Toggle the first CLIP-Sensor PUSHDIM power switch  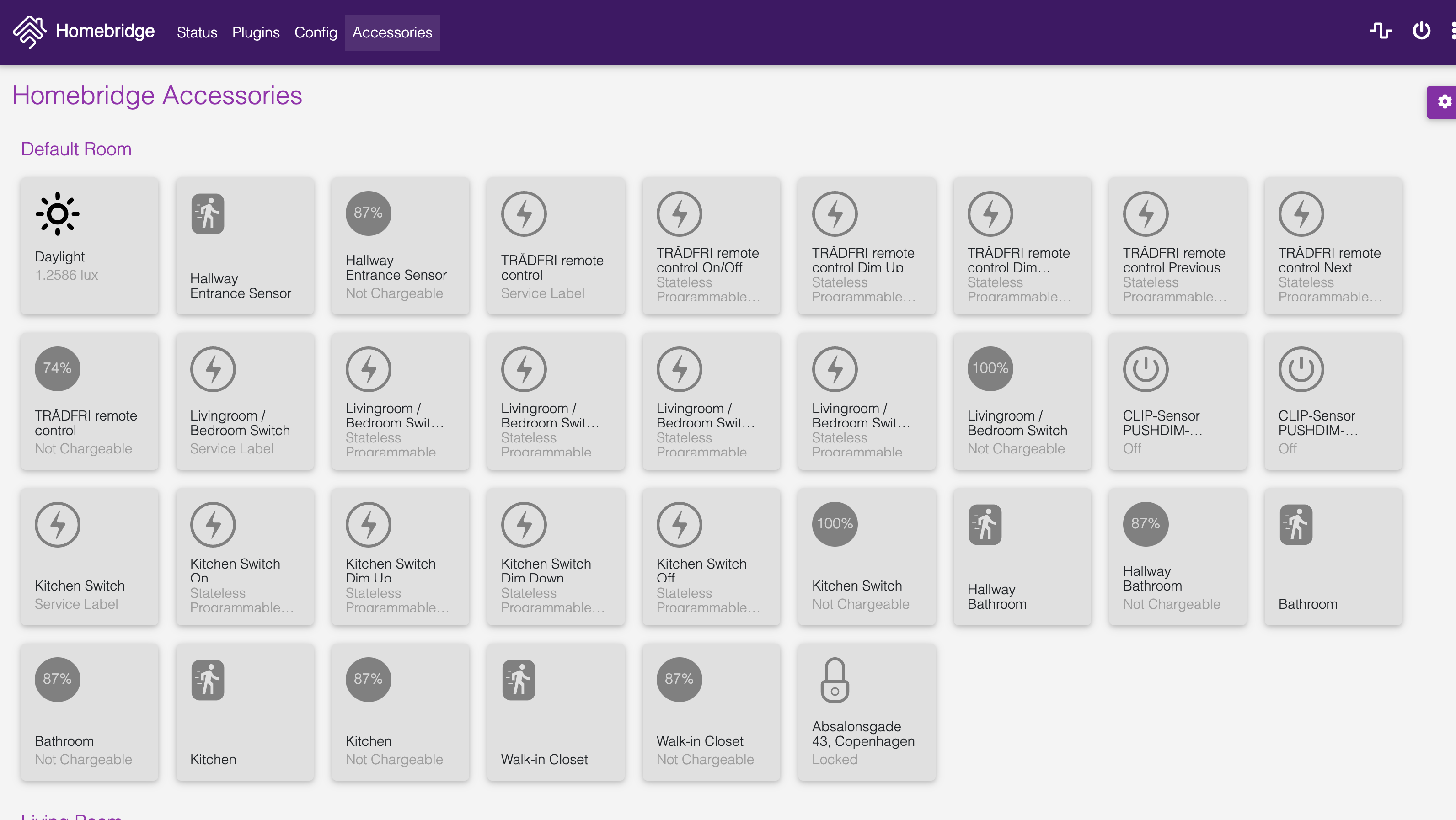pyautogui.click(x=1145, y=368)
